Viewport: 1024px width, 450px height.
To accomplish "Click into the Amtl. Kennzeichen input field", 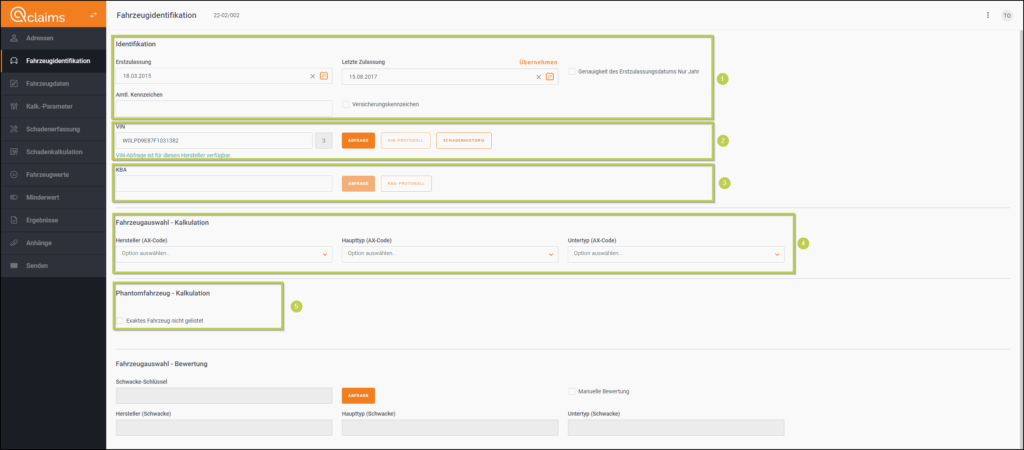I will pyautogui.click(x=223, y=108).
